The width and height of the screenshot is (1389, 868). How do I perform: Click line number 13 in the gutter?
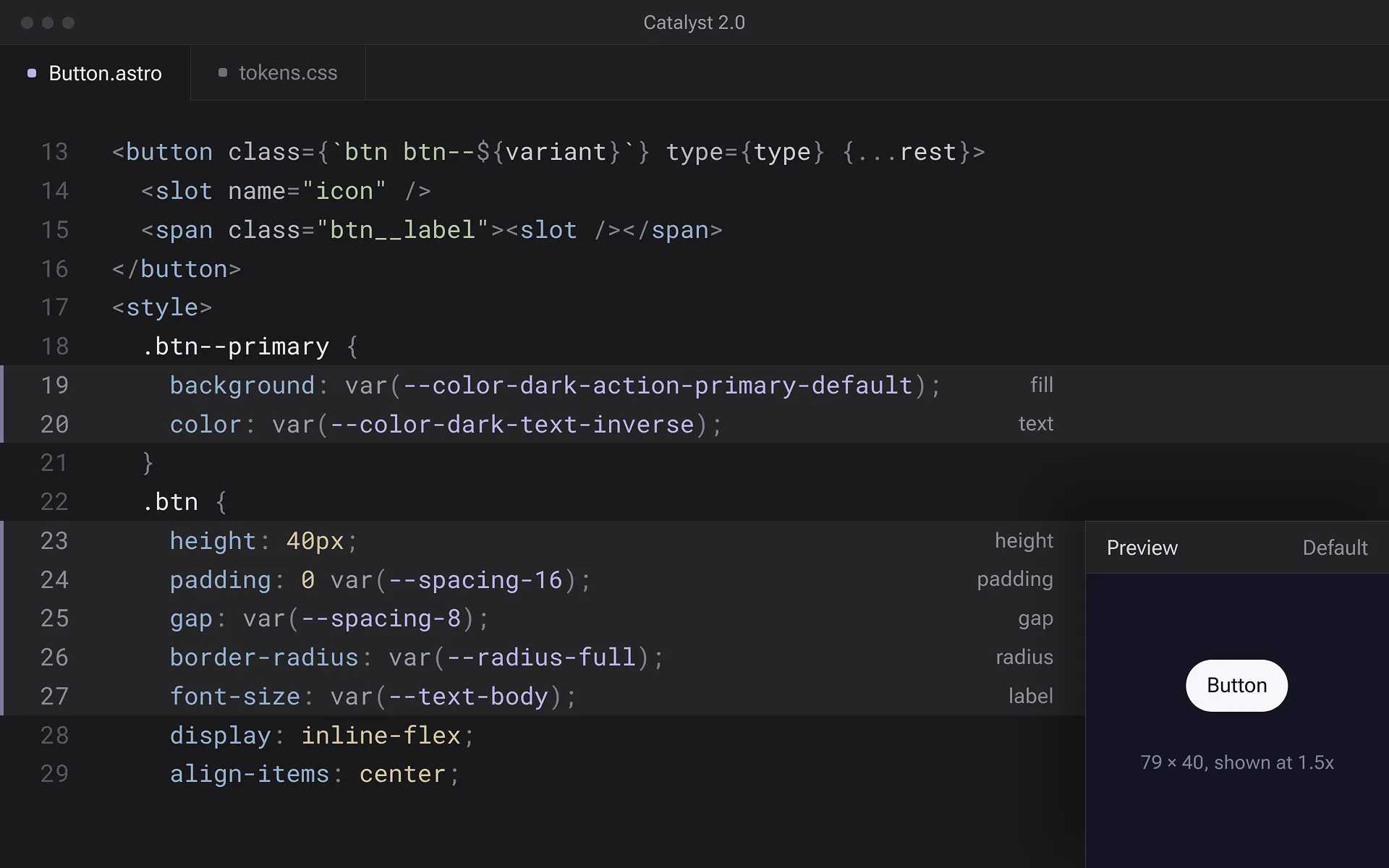54,152
